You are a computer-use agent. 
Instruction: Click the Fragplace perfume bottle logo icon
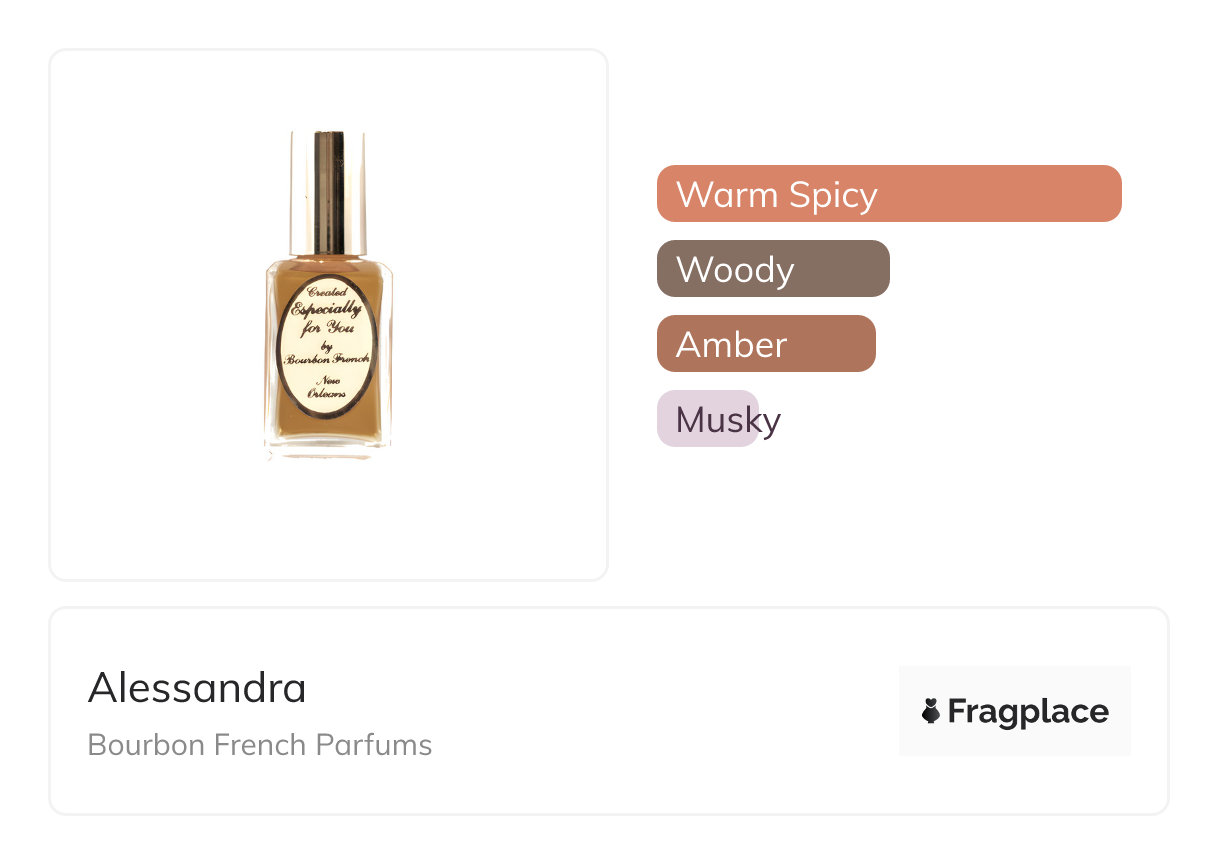pos(931,711)
